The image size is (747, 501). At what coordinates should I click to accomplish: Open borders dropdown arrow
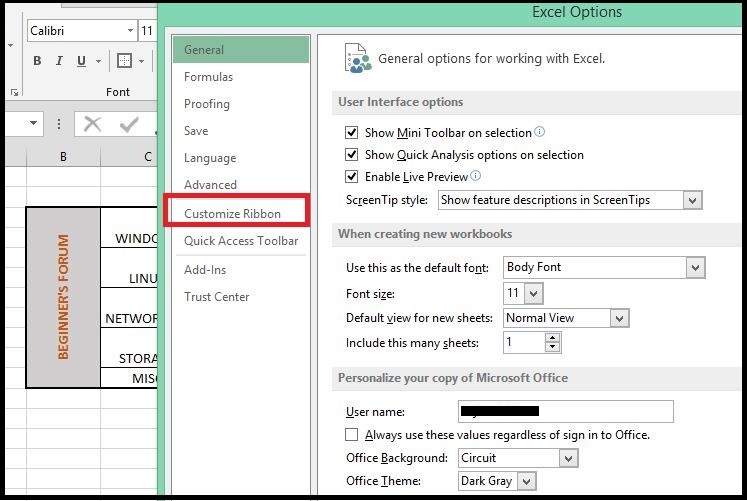pos(141,61)
